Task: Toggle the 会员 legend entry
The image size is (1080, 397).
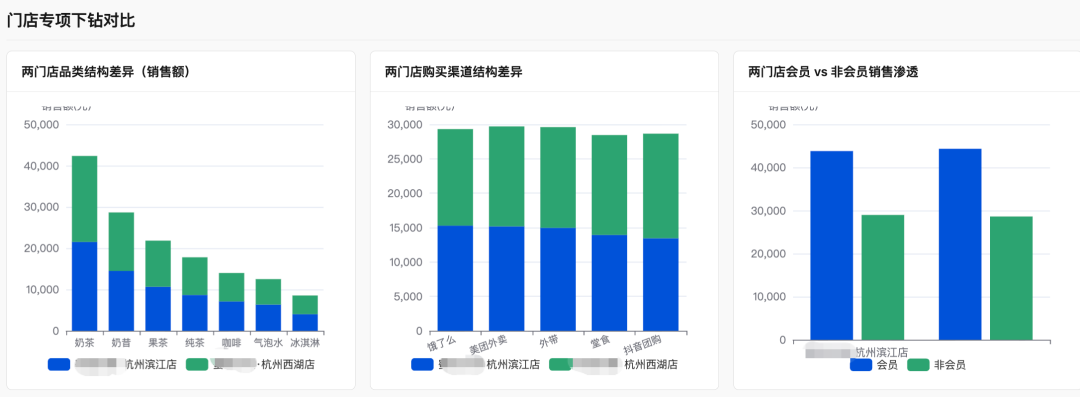Action: coord(873,365)
